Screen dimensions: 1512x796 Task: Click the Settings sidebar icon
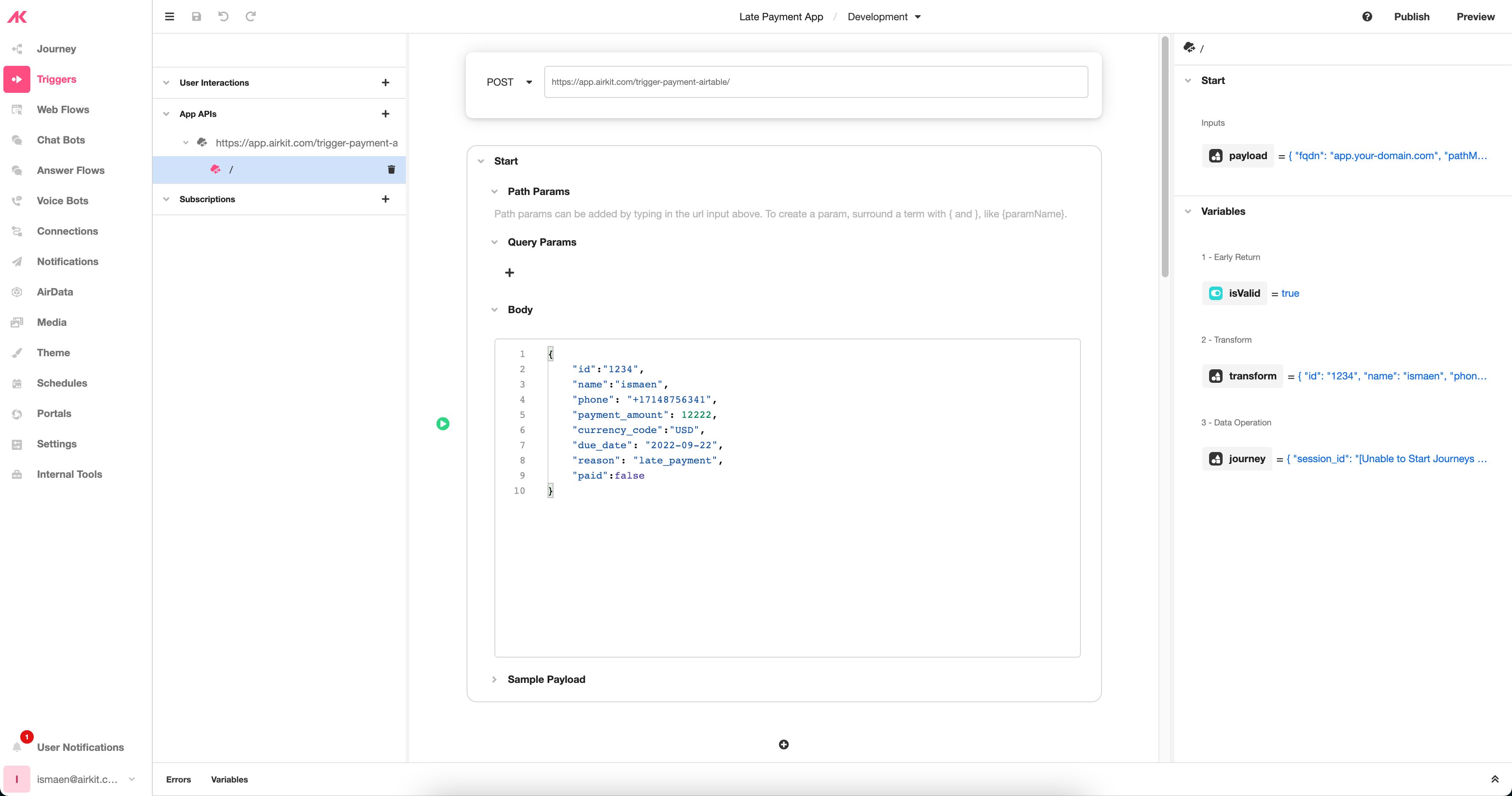click(17, 444)
